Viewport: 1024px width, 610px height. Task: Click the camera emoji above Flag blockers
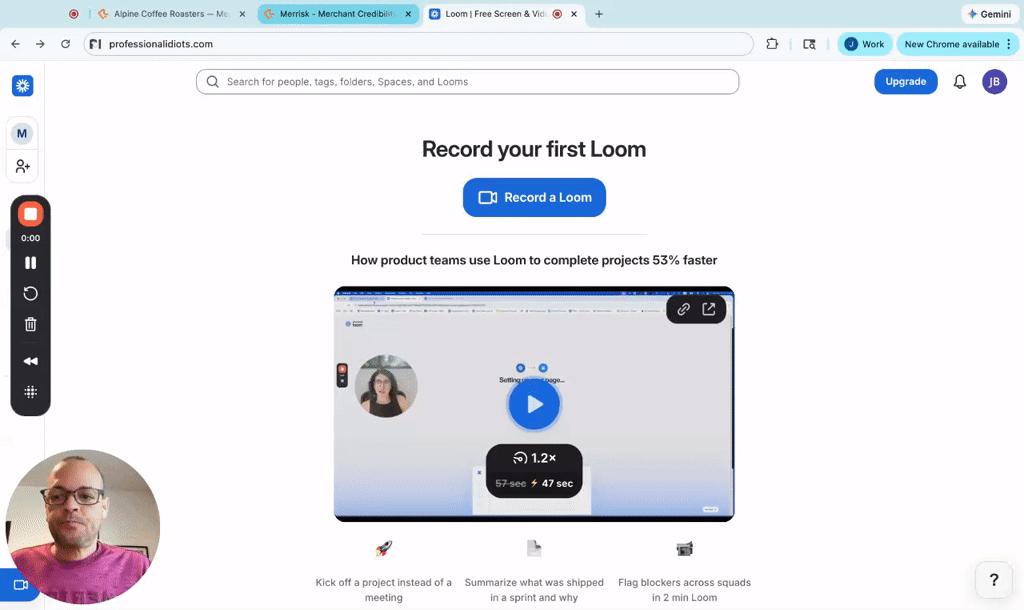pos(684,549)
